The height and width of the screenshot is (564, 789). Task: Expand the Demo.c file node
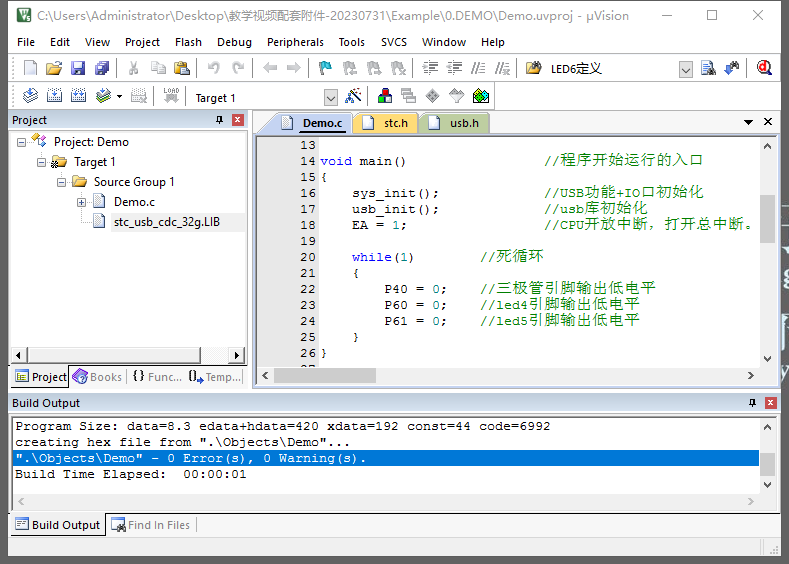coord(81,202)
